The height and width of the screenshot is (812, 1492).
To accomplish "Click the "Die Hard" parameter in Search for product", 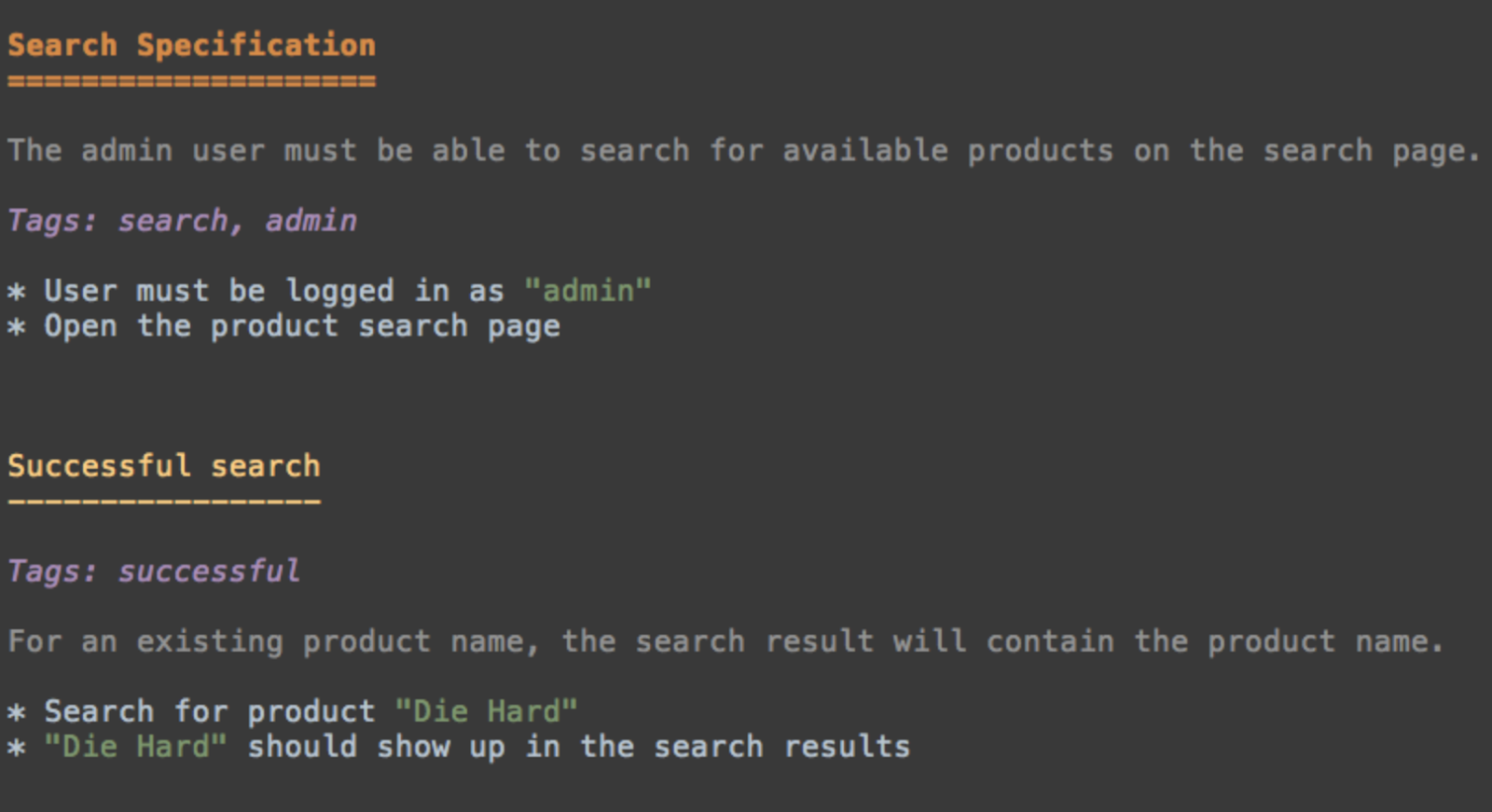I will click(487, 711).
